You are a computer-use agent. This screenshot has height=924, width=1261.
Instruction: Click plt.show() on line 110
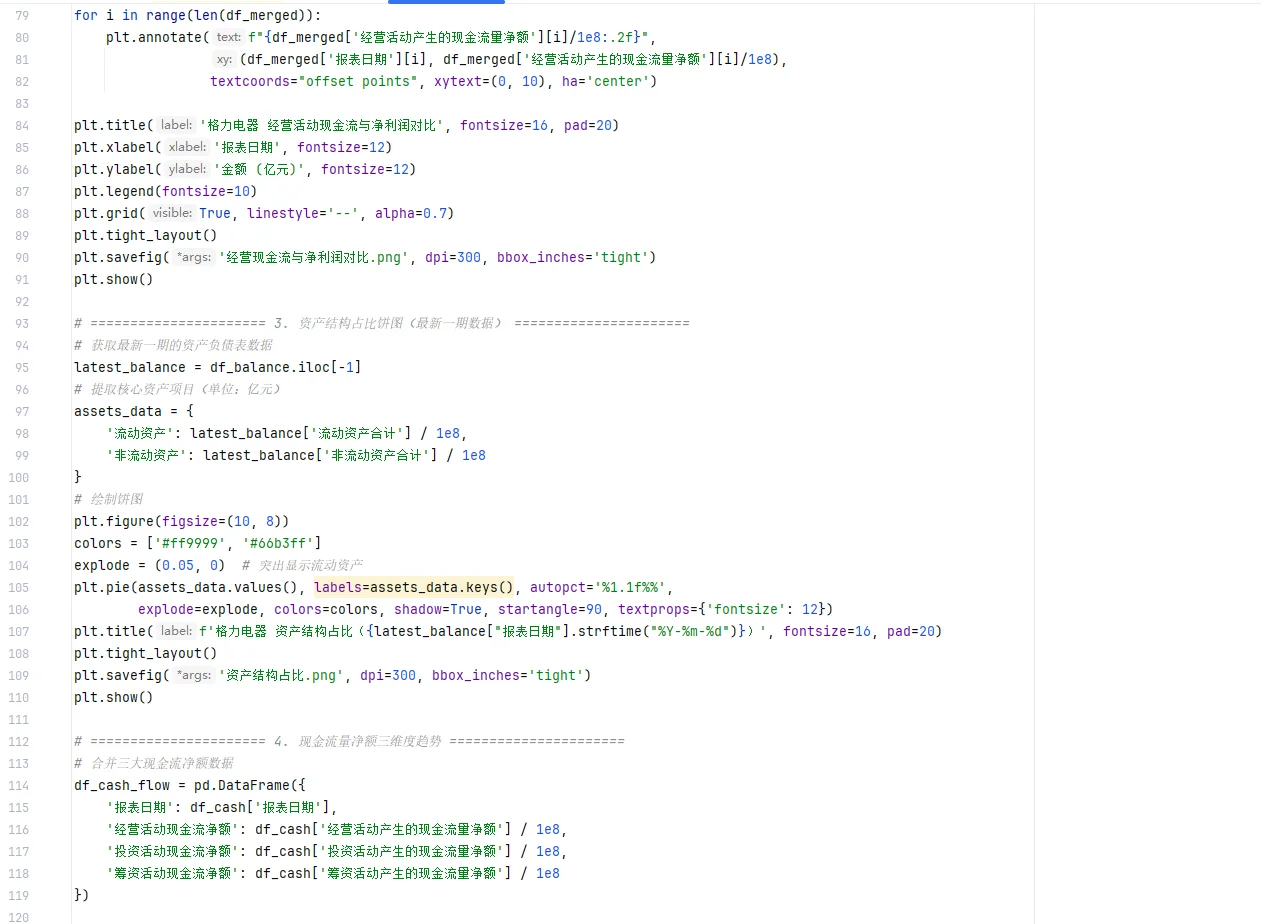coord(114,698)
